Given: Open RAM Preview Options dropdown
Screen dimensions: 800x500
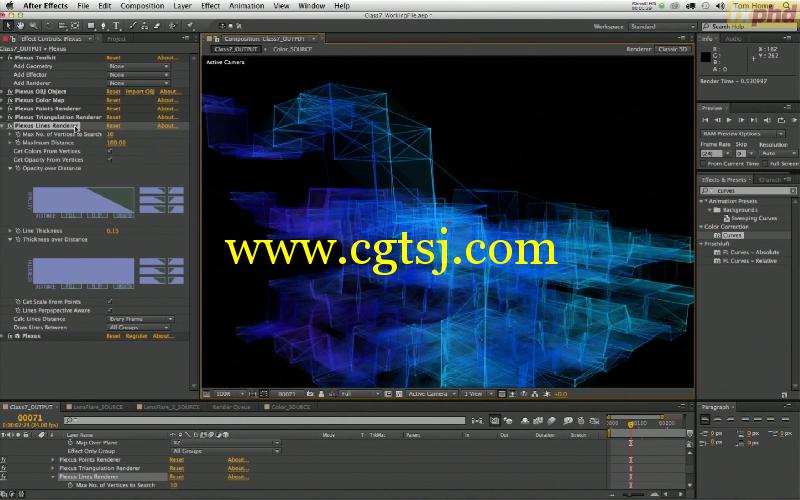Looking at the screenshot, I should (743, 134).
